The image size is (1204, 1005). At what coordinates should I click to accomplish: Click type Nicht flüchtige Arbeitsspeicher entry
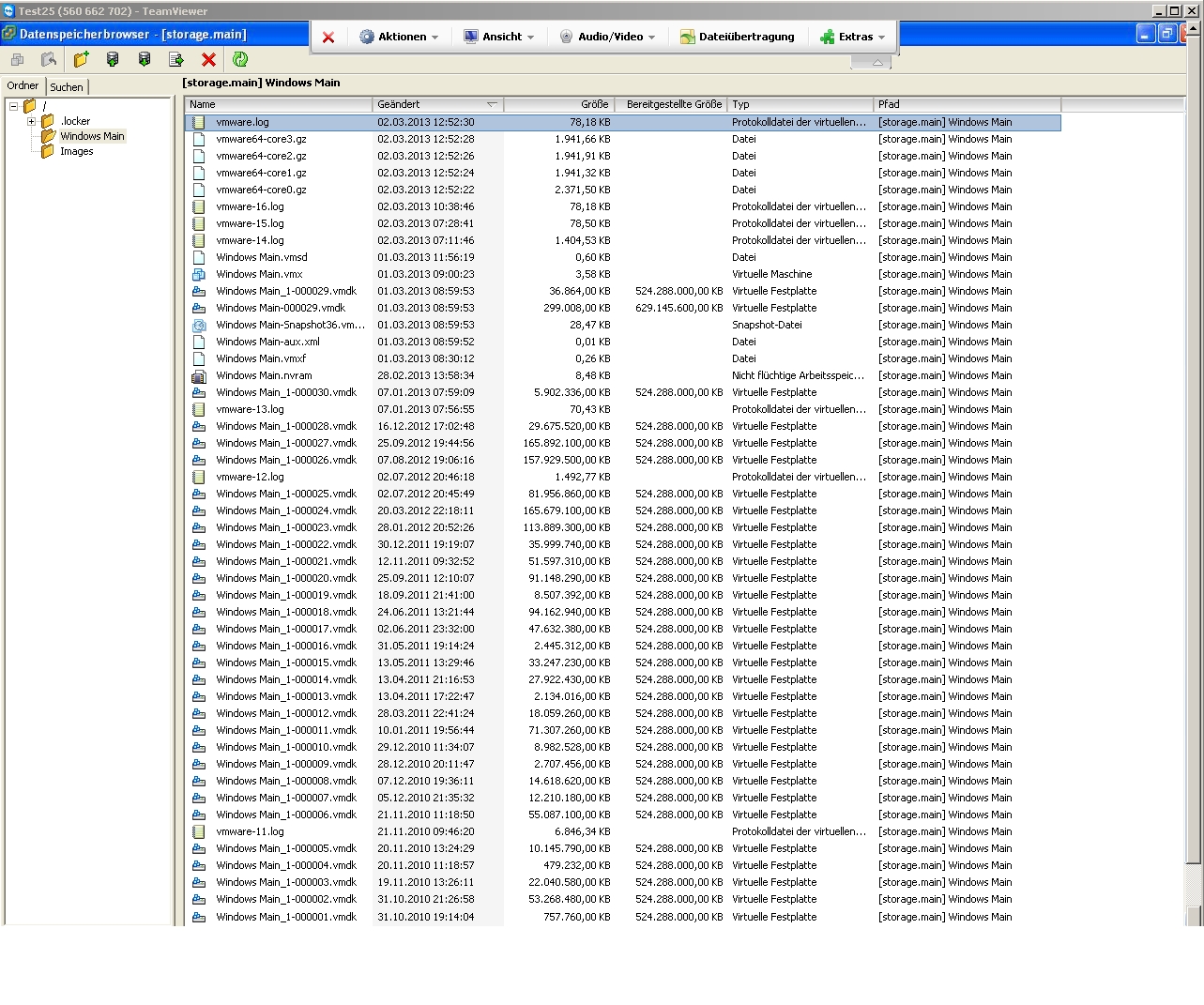tap(799, 375)
